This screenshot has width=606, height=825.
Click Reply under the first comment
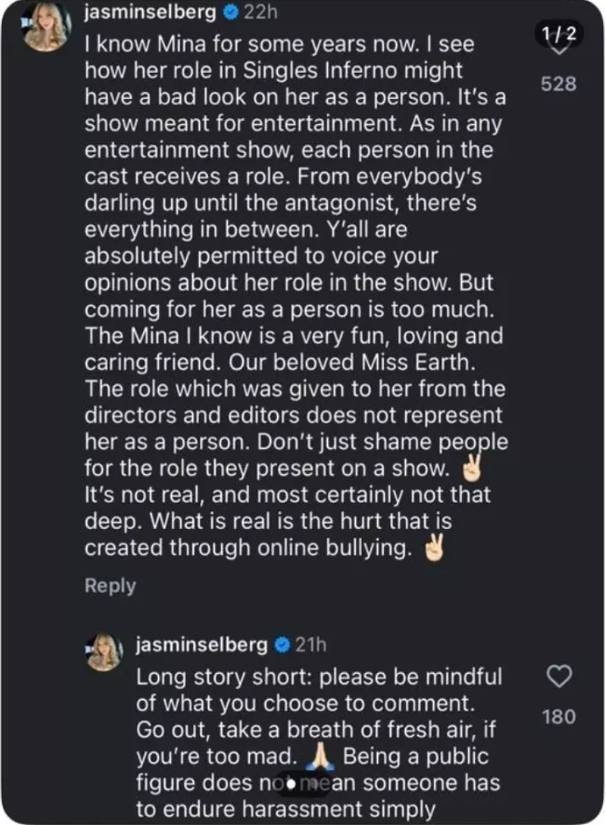pyautogui.click(x=110, y=586)
